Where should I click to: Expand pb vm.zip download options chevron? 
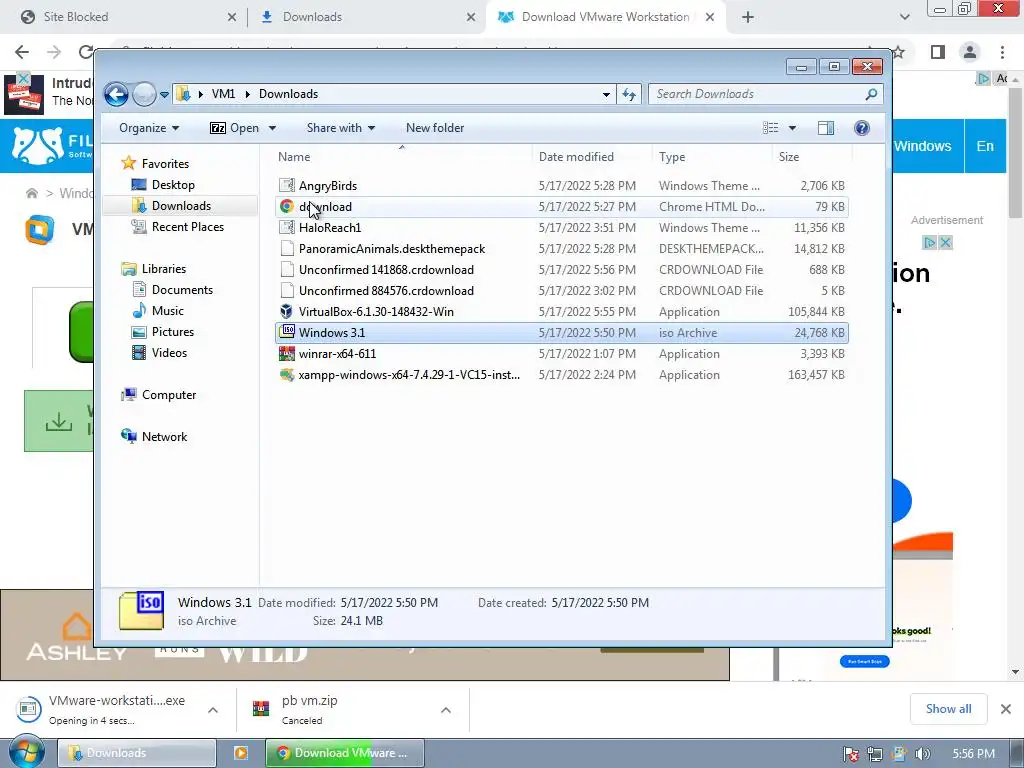(x=445, y=710)
